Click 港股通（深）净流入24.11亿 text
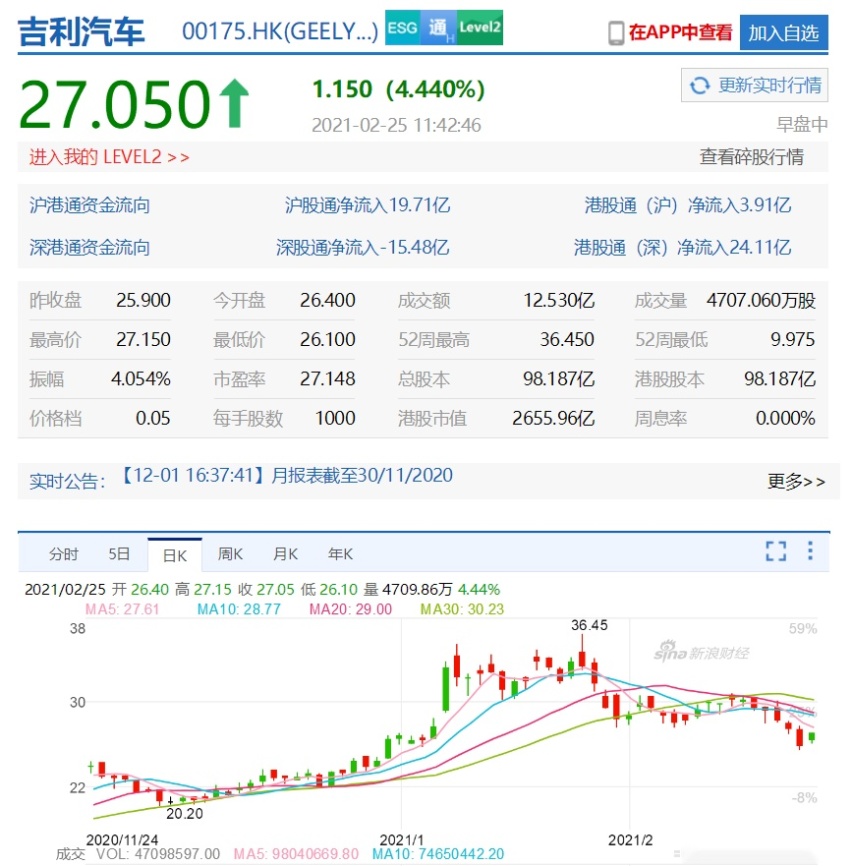Viewport: 852px width, 866px height. point(682,247)
